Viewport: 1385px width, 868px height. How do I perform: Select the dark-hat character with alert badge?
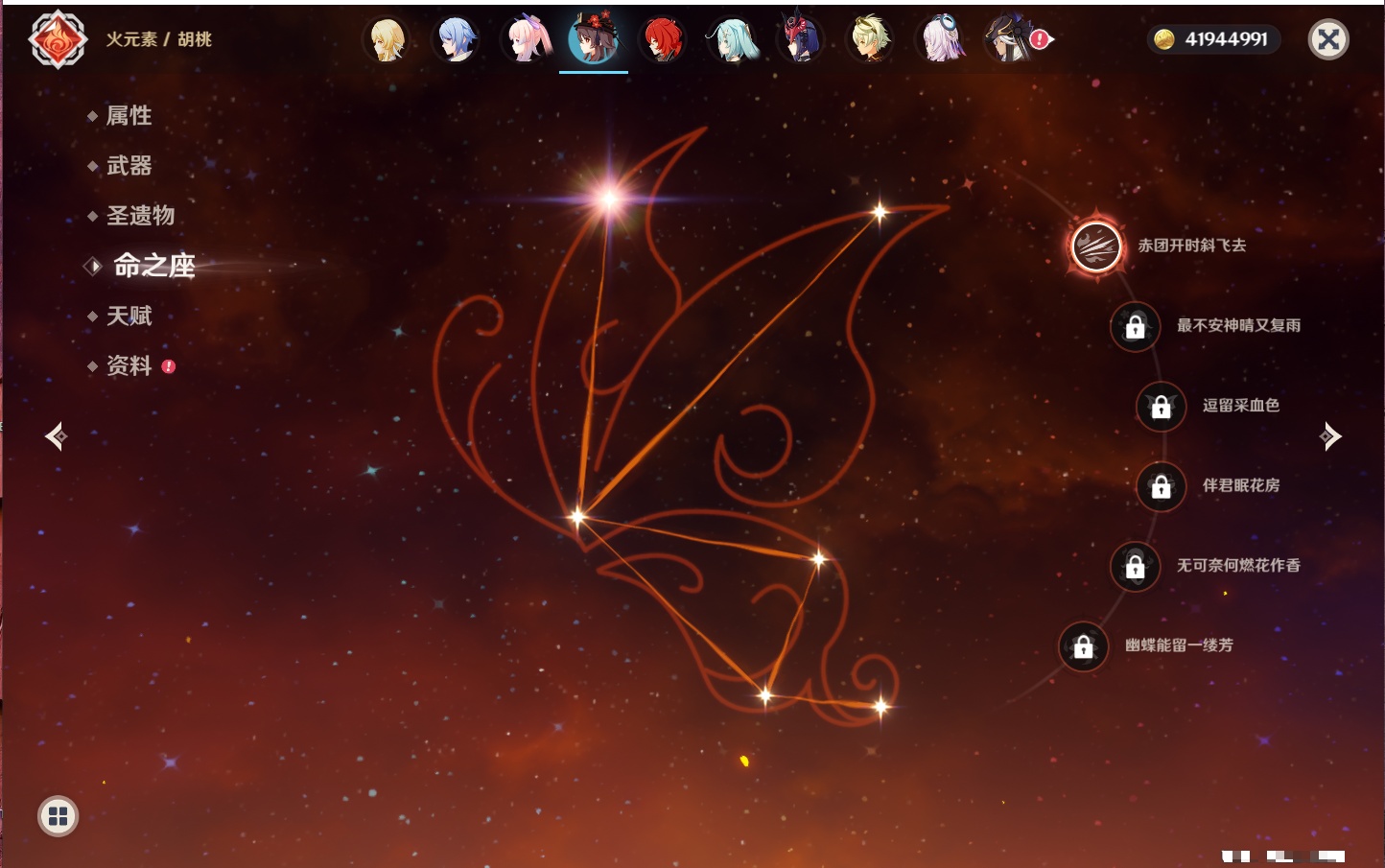coord(1009,39)
